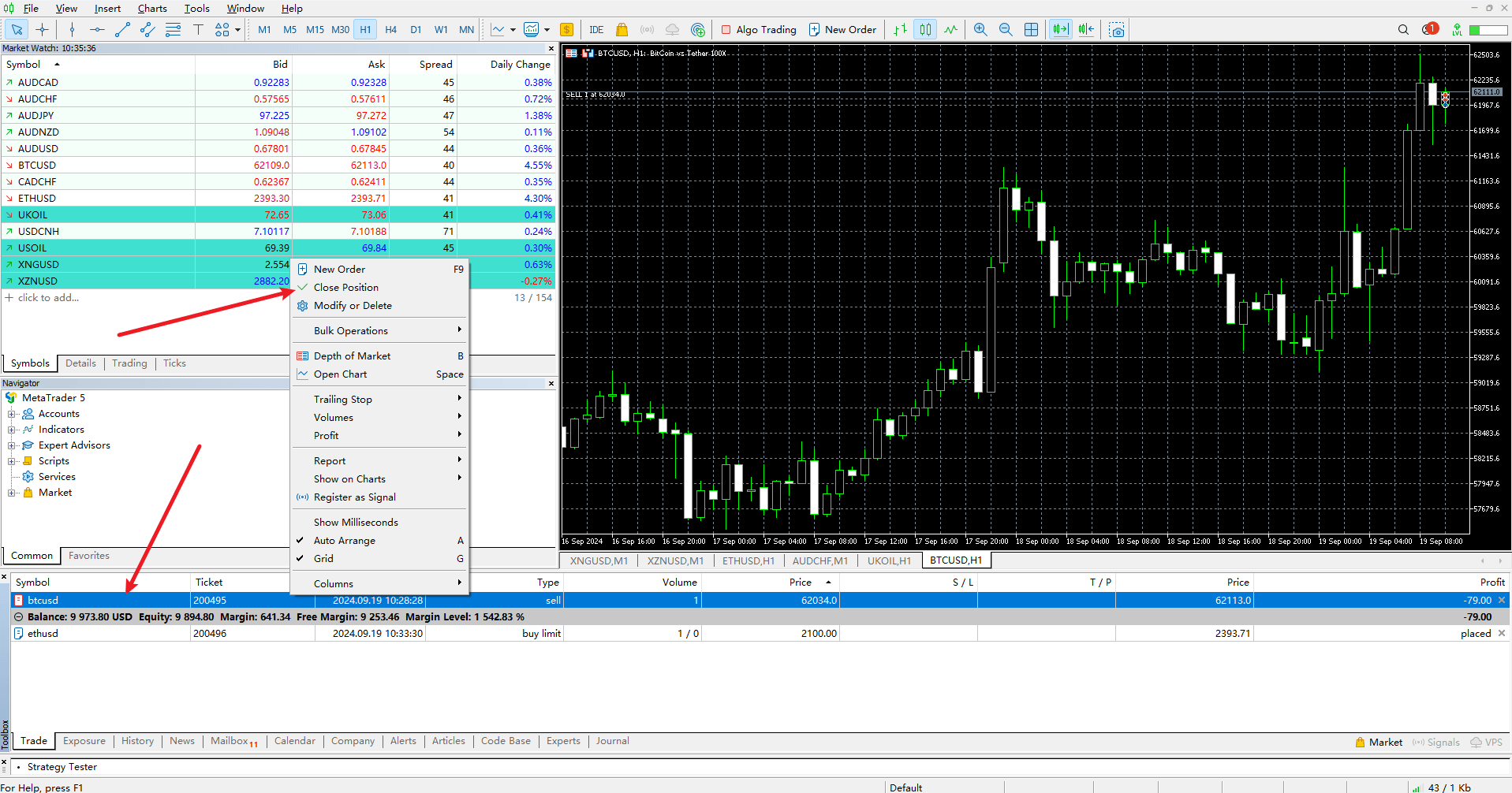Delete the ethusd pending order X
Screen dimensions: 1512x793
pyautogui.click(x=1502, y=634)
